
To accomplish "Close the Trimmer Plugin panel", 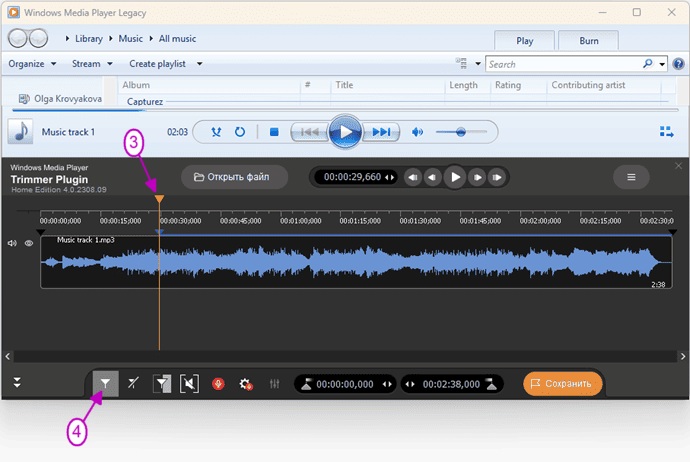I will (x=678, y=166).
